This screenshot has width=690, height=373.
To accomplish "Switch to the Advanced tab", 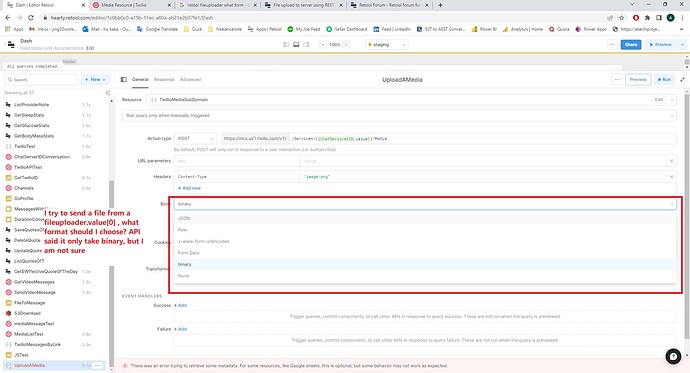I will point(191,80).
